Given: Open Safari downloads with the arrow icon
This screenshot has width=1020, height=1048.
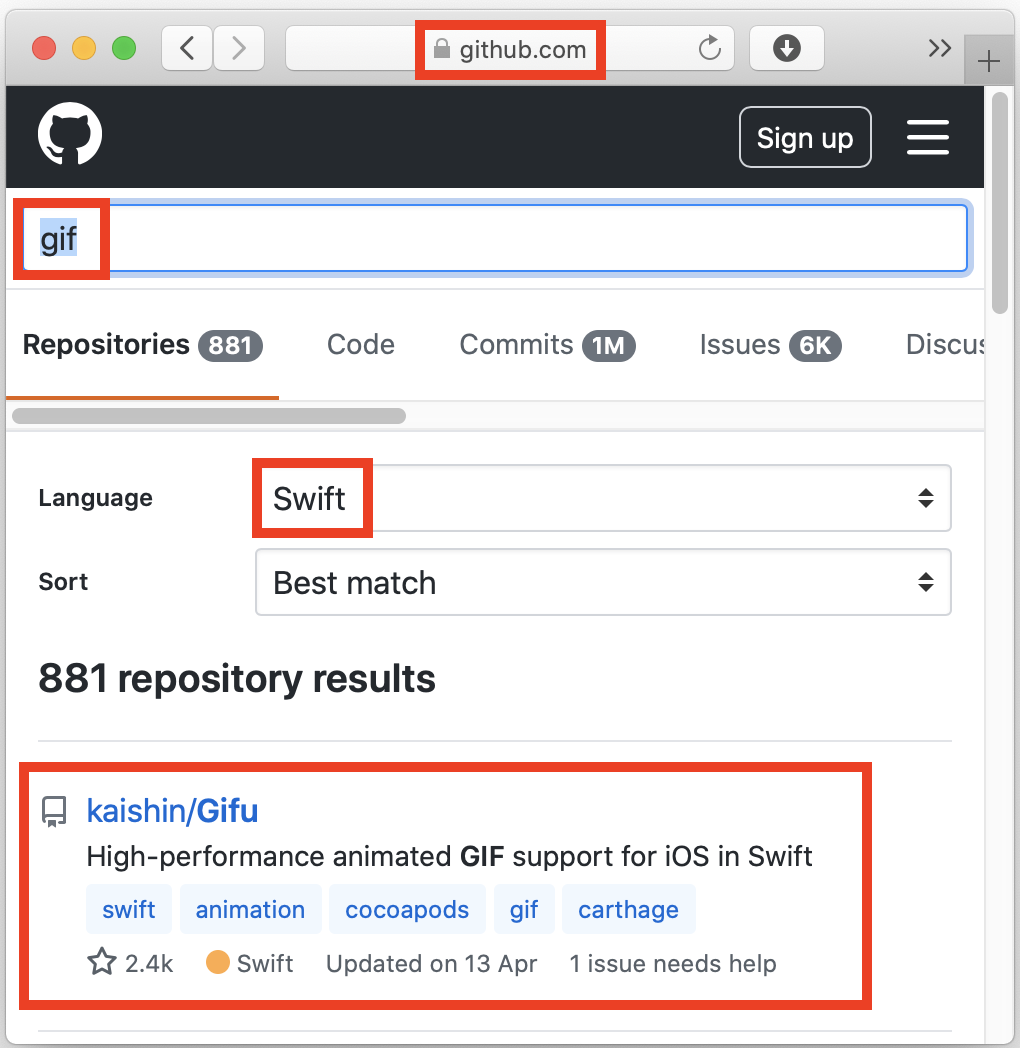Looking at the screenshot, I should coord(787,48).
